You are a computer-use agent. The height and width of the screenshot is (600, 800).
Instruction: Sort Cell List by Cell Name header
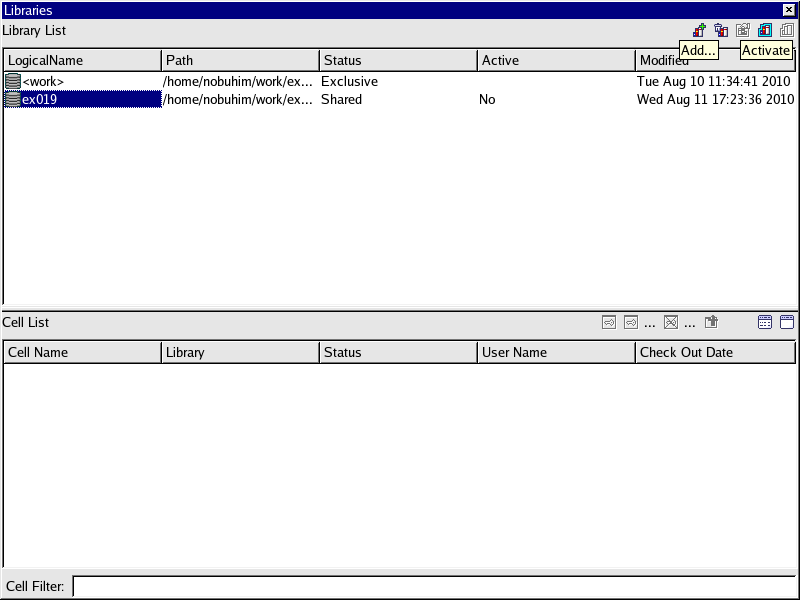pyautogui.click(x=82, y=352)
